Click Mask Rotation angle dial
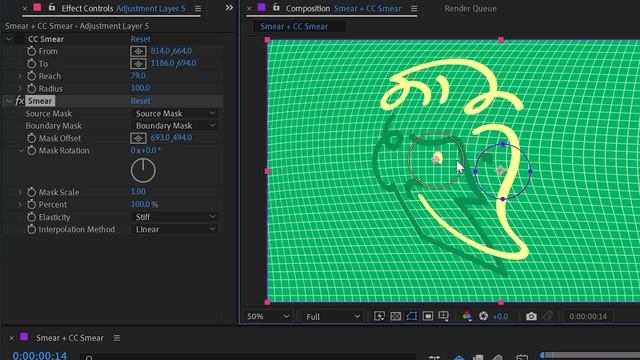This screenshot has width=640, height=360. [x=143, y=171]
